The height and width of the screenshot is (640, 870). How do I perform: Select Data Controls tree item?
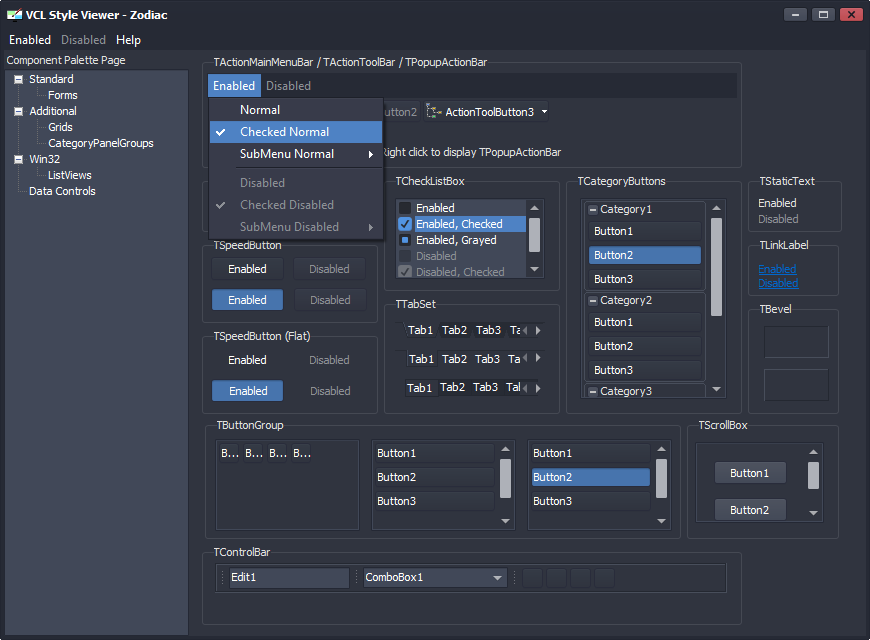(62, 191)
